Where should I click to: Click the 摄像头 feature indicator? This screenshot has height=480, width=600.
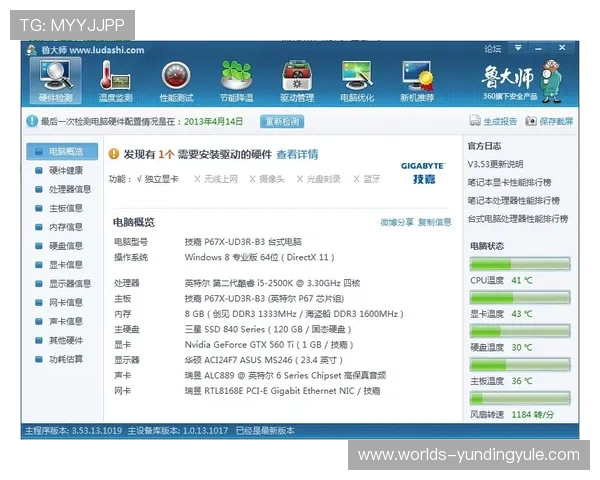[x=267, y=179]
